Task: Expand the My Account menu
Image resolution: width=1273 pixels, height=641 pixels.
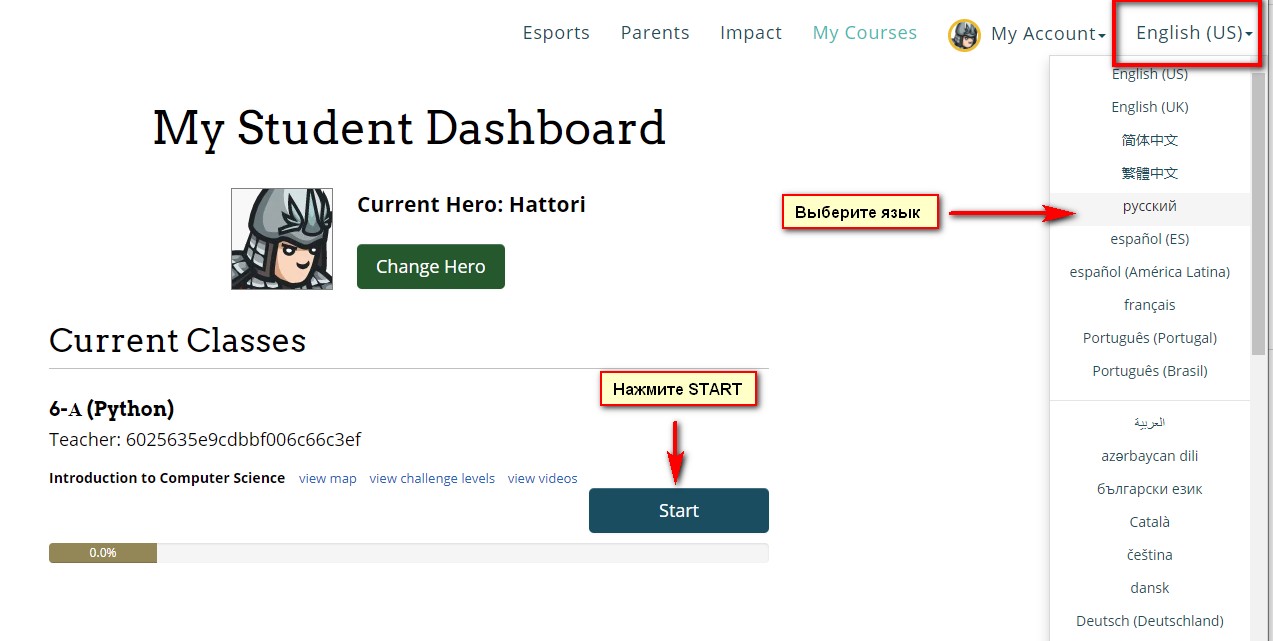Action: [1047, 34]
